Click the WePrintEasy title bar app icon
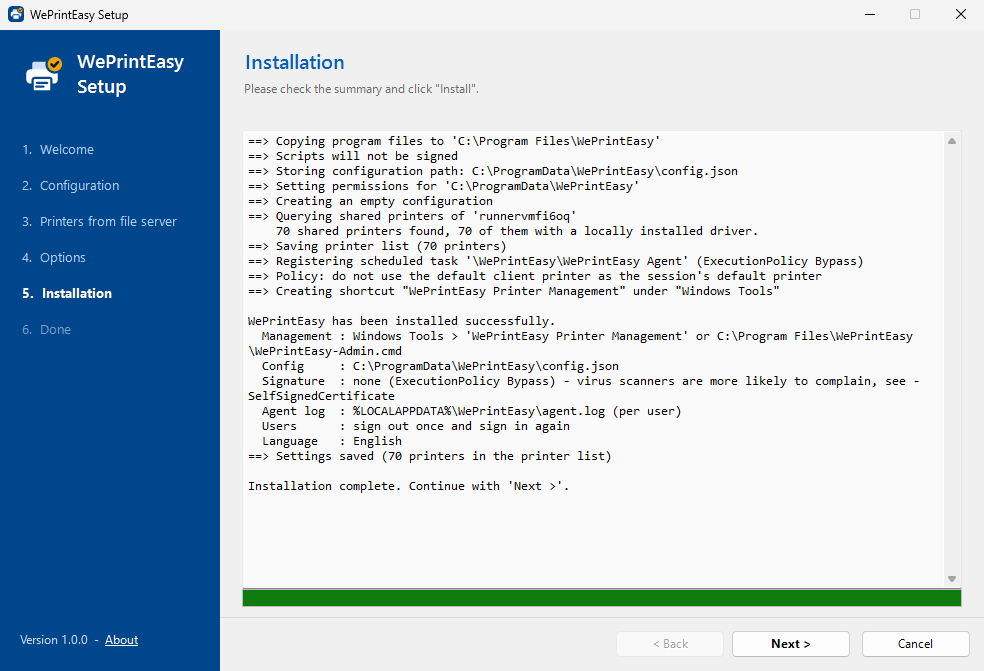This screenshot has height=671, width=984. coord(16,14)
